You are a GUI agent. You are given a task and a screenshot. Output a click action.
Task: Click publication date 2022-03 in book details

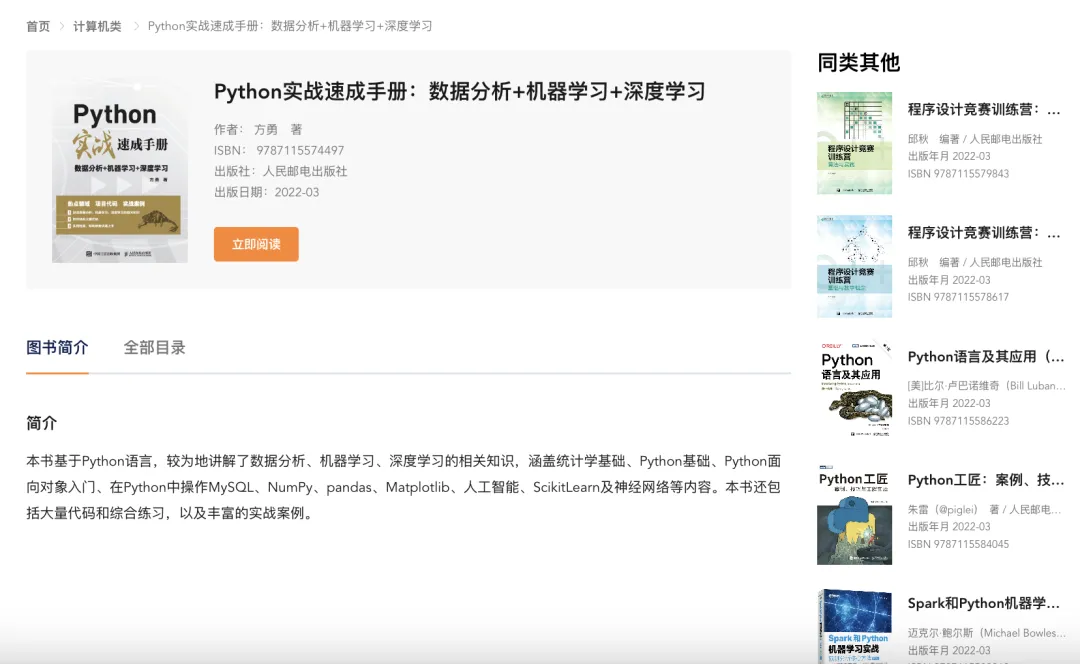click(x=267, y=192)
